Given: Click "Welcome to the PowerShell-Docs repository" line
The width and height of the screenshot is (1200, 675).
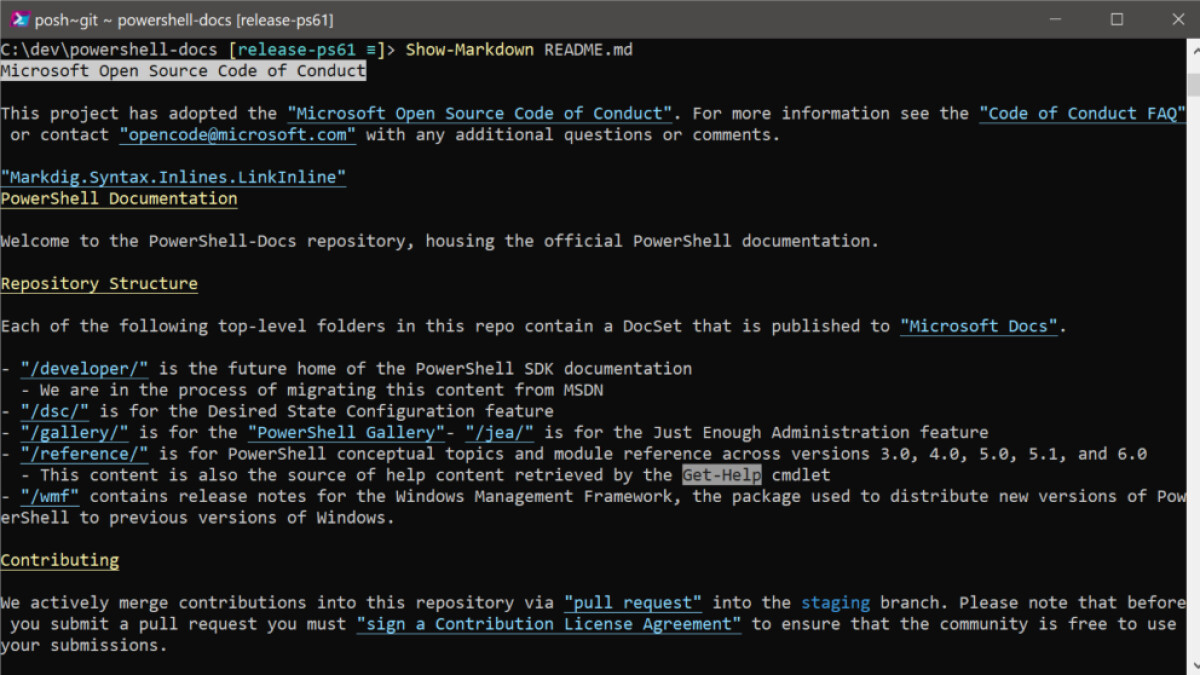Looking at the screenshot, I should coord(440,241).
